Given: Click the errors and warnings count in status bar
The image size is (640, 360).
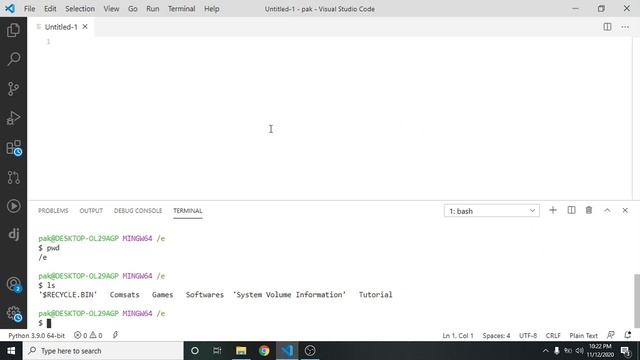Looking at the screenshot, I should tap(88, 336).
